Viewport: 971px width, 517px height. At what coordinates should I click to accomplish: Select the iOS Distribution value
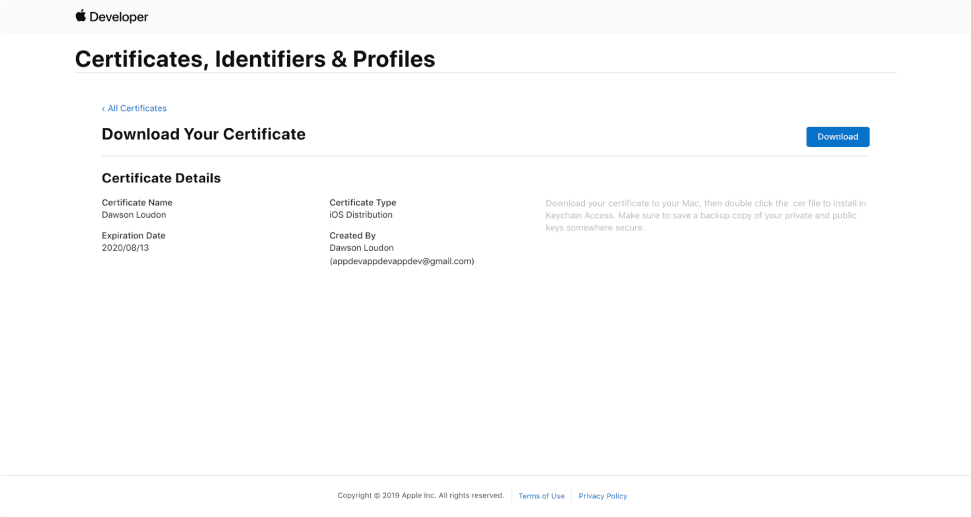361,215
